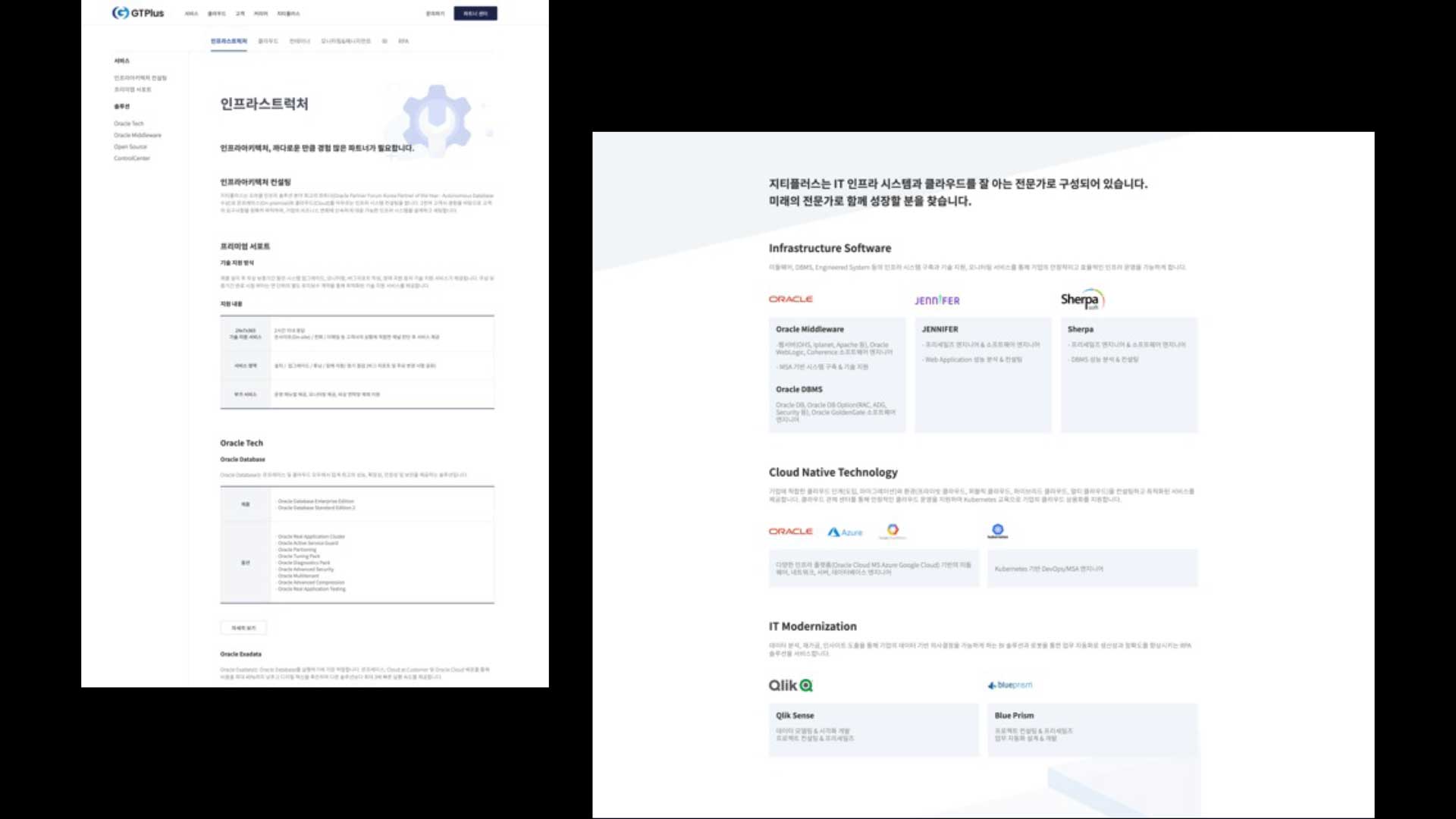Open Open Source in the left sidebar

130,147
